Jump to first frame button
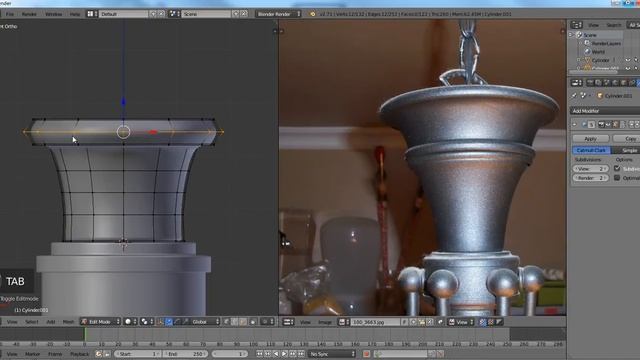Image resolution: width=640 pixels, height=360 pixels. point(259,354)
